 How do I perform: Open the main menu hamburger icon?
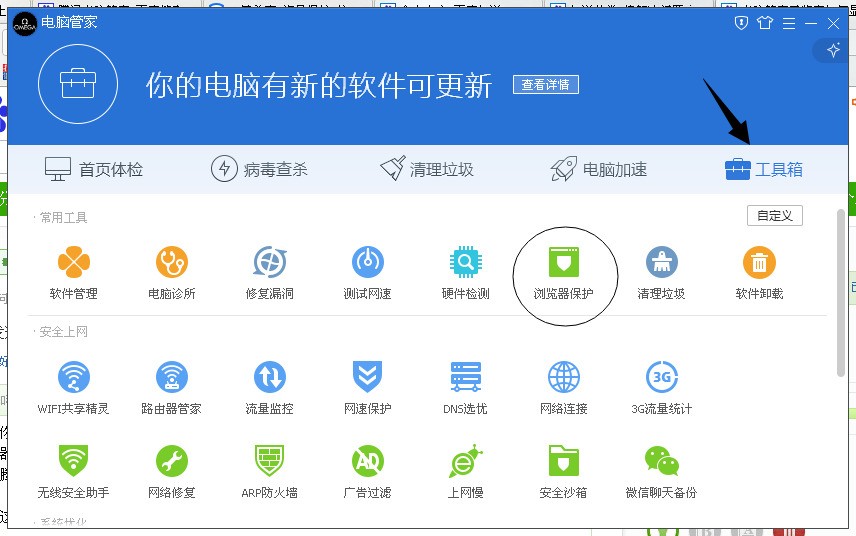coord(789,23)
